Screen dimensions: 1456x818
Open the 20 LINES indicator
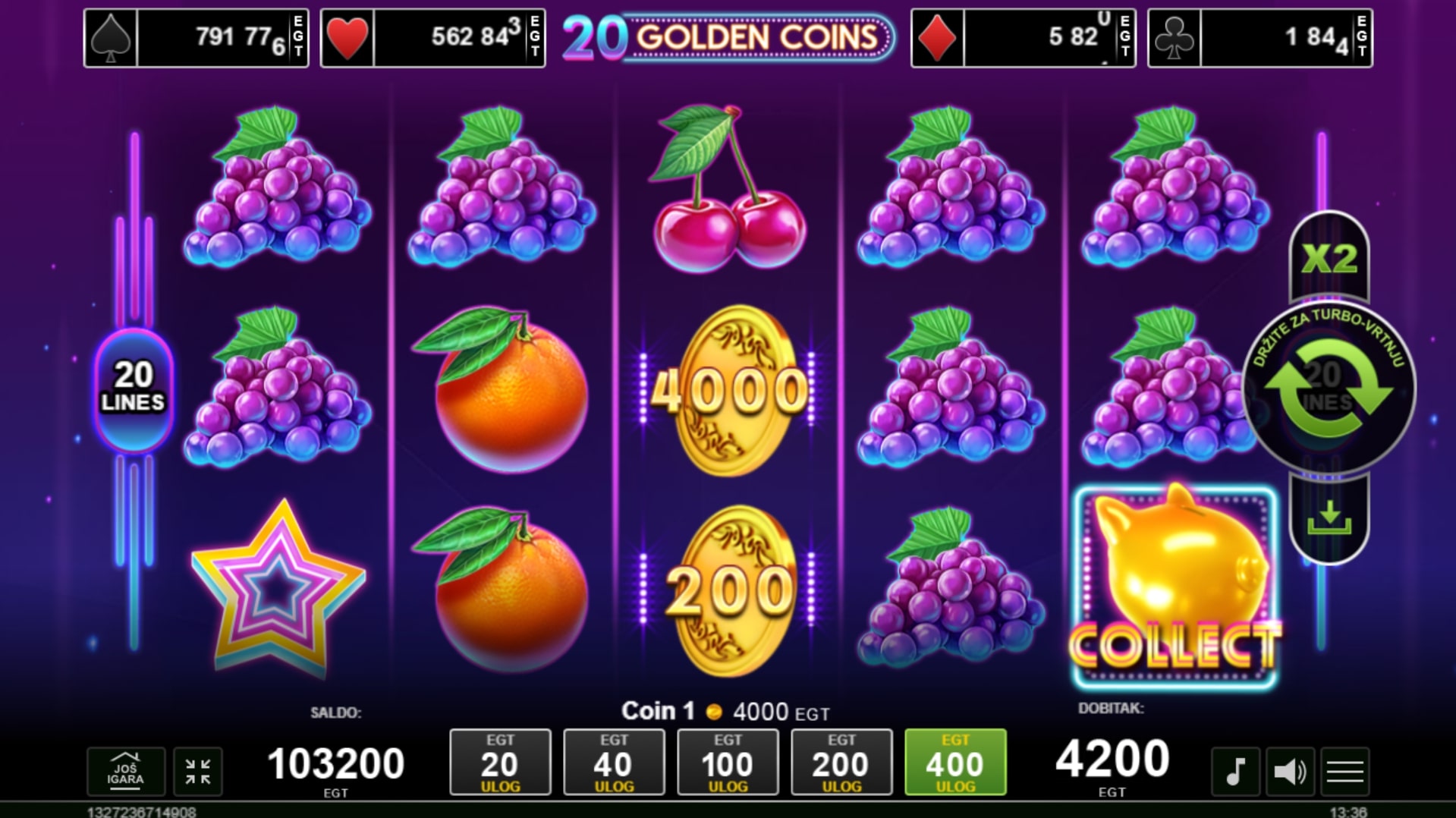pyautogui.click(x=134, y=389)
